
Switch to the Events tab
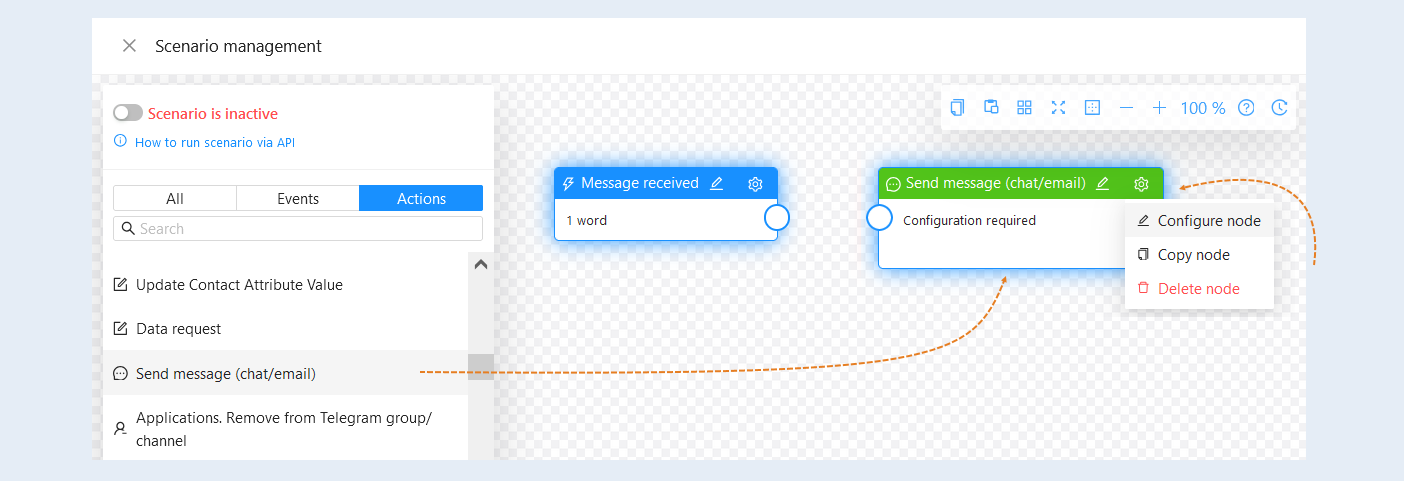pos(298,198)
